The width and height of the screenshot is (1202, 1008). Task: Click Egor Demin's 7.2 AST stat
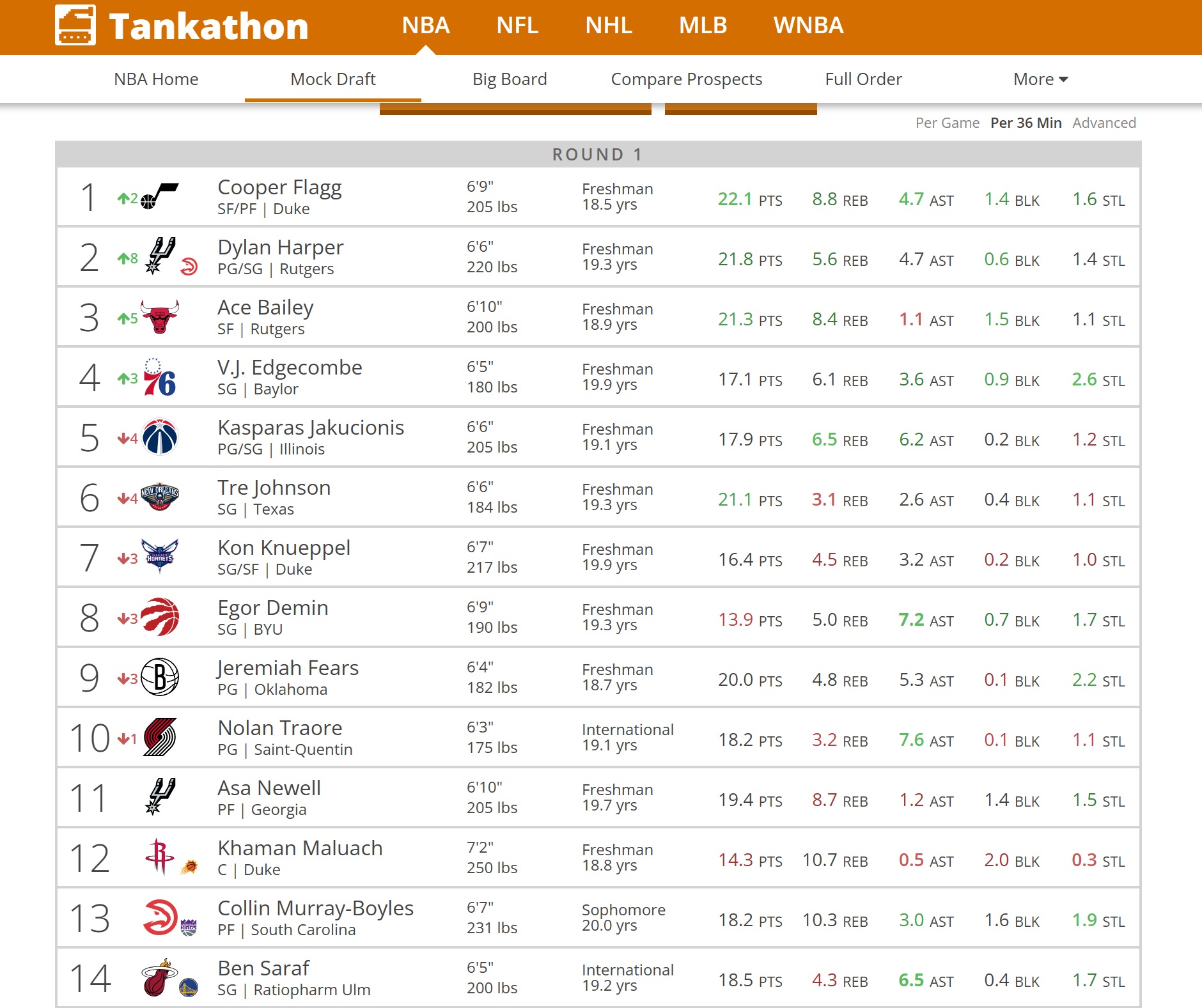click(x=926, y=620)
